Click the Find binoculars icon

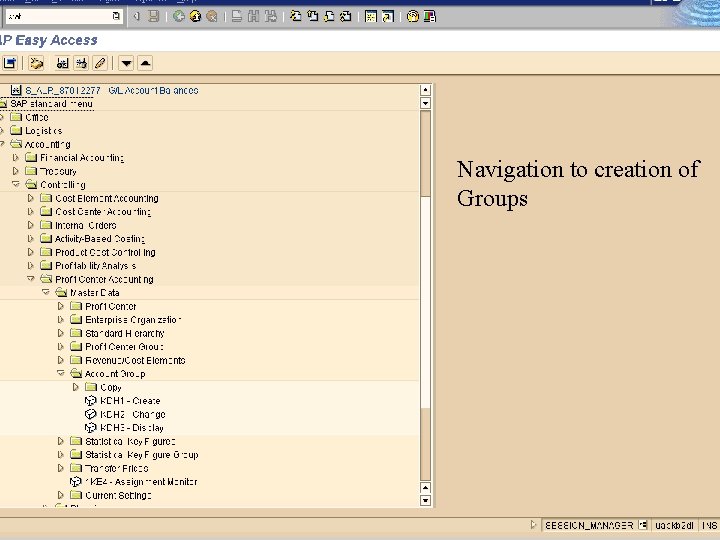click(253, 17)
